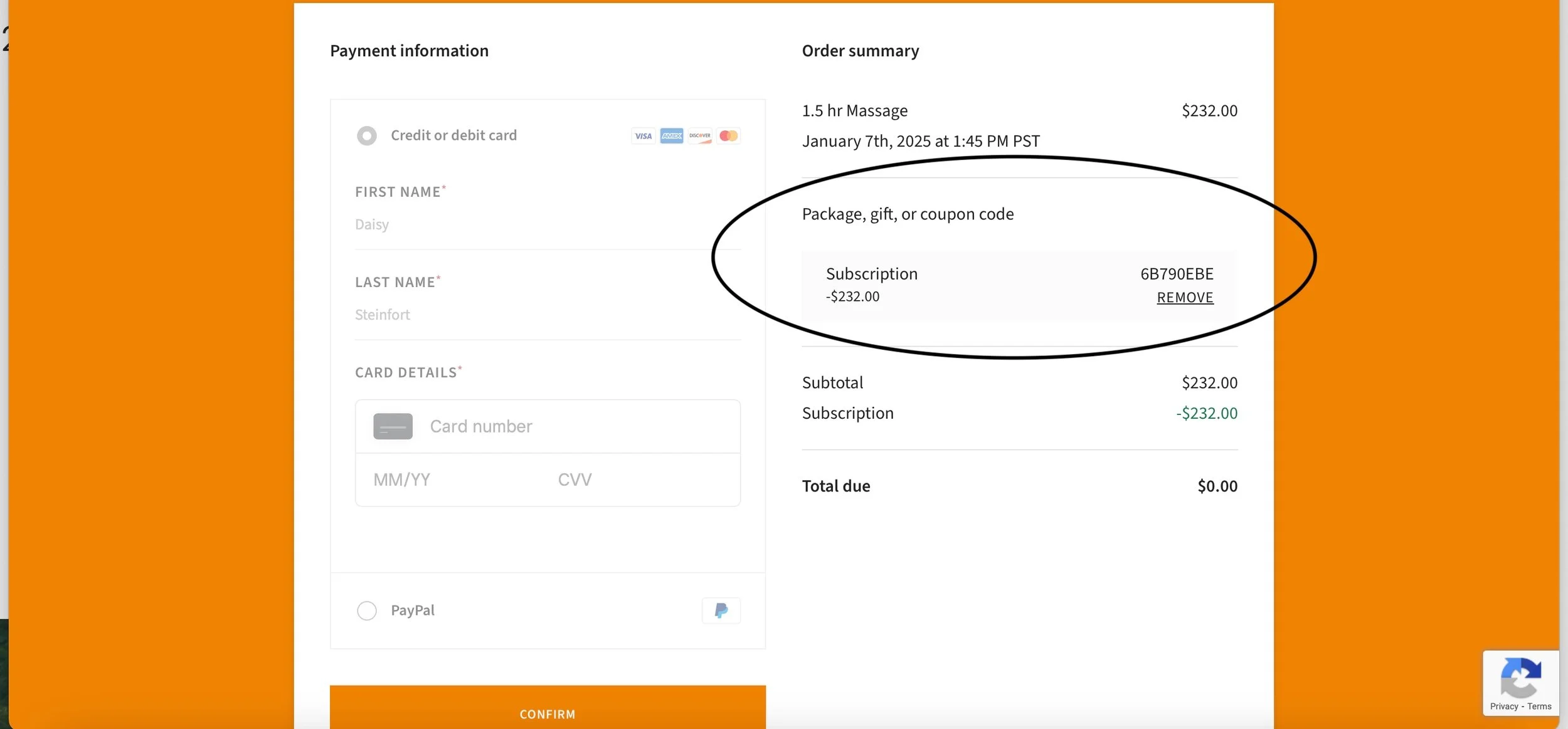Viewport: 1568px width, 729px height.
Task: Click the Package, gift, or coupon code label
Action: (908, 214)
